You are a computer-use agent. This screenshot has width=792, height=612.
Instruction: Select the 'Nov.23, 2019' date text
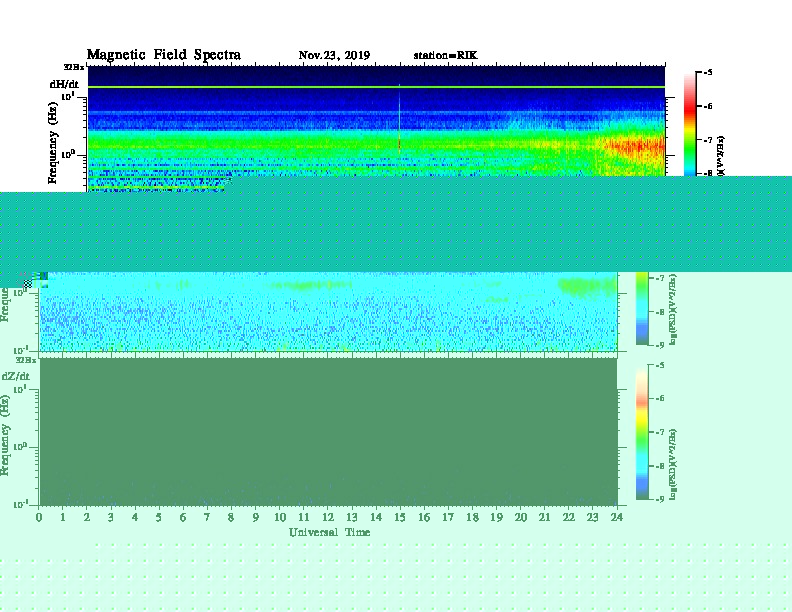click(334, 55)
